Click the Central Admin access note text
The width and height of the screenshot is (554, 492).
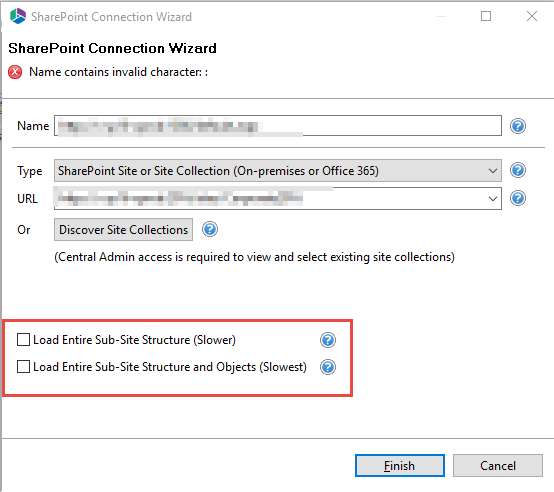(x=254, y=257)
